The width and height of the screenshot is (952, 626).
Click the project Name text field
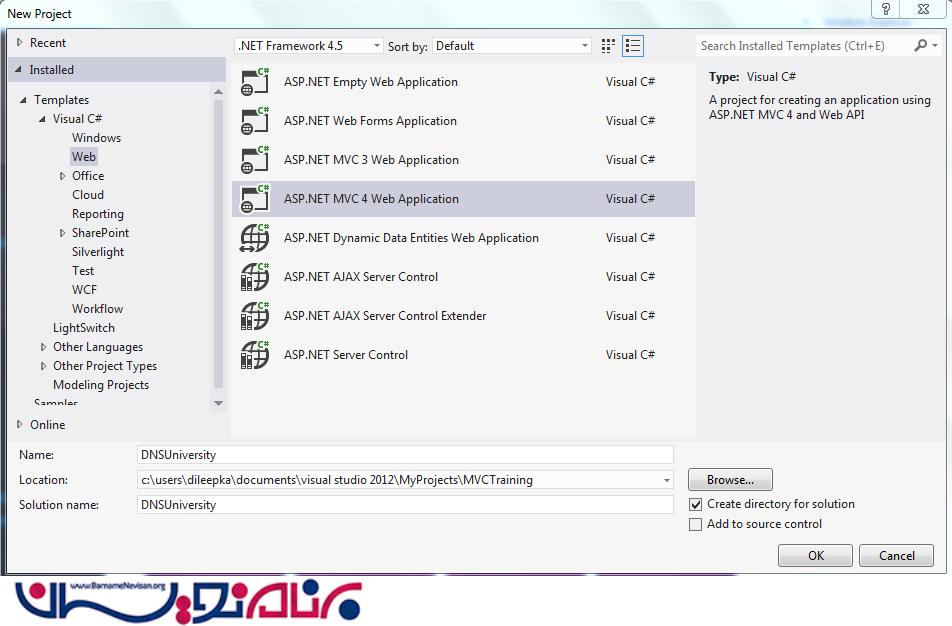tap(405, 455)
